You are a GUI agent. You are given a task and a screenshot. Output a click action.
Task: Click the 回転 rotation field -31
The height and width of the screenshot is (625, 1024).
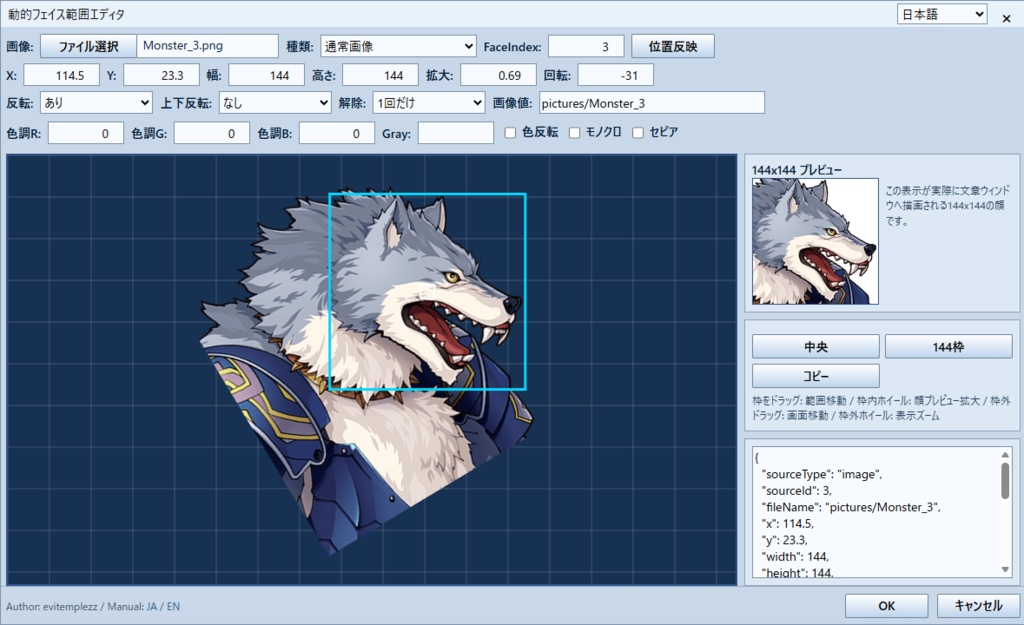coord(615,75)
